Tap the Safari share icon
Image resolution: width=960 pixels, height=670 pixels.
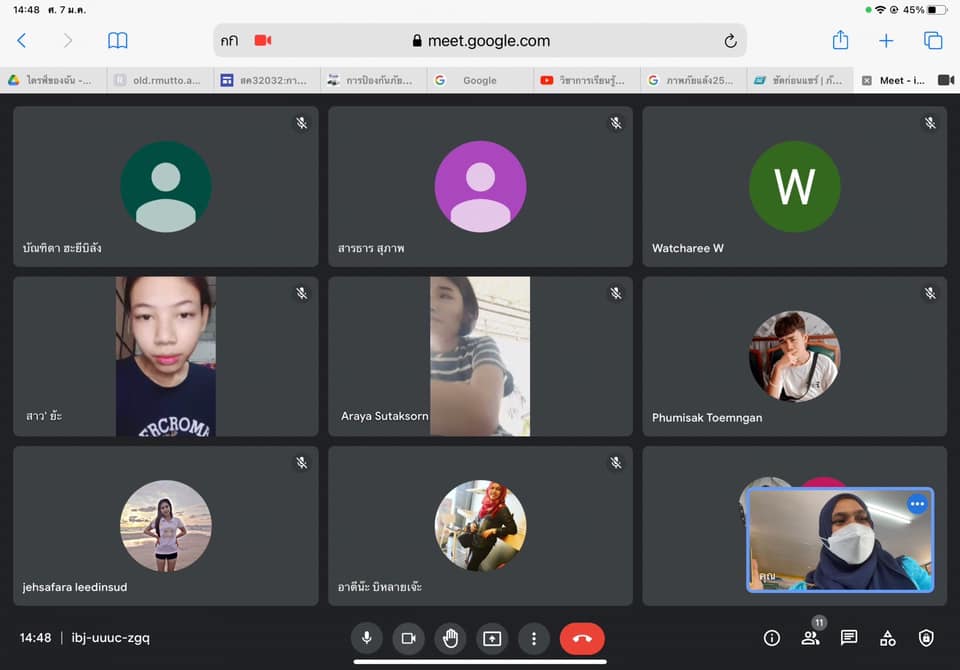tap(840, 41)
